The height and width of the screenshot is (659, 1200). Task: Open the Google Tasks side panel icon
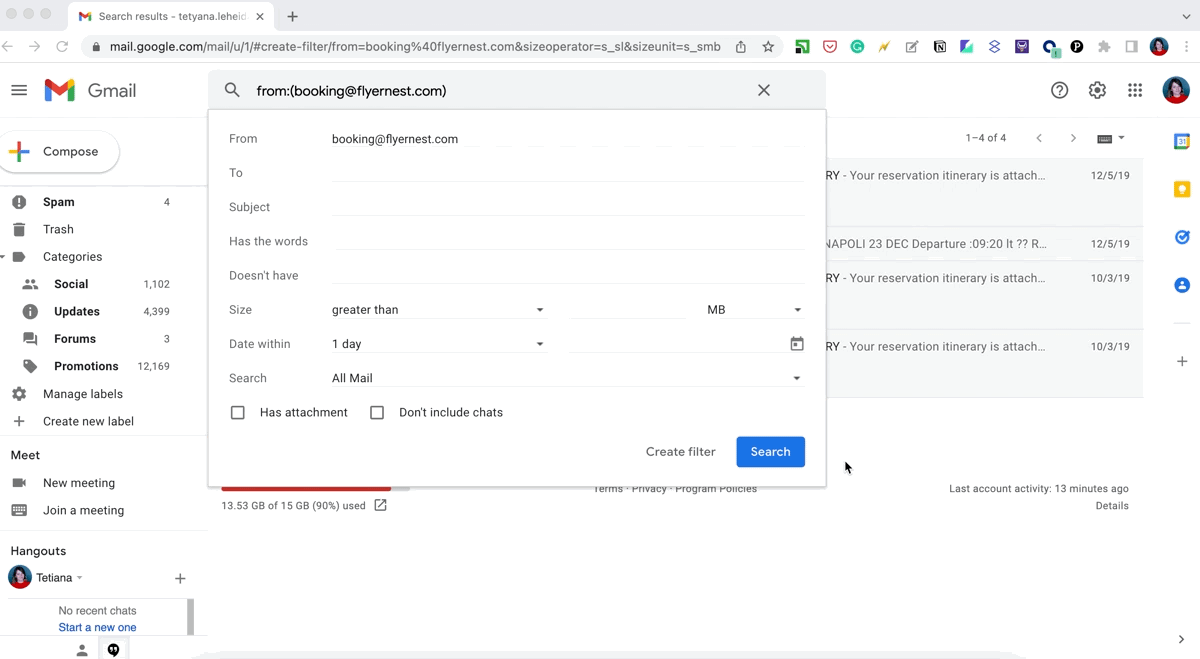click(x=1182, y=237)
